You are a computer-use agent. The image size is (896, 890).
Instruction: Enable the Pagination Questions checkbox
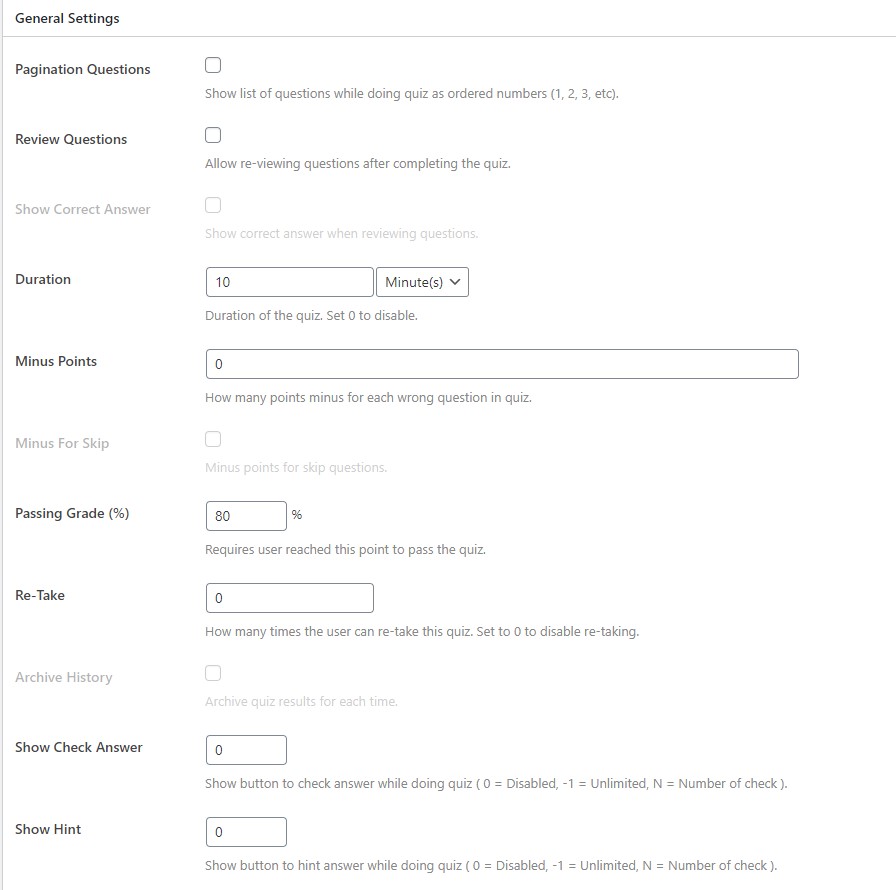(213, 65)
